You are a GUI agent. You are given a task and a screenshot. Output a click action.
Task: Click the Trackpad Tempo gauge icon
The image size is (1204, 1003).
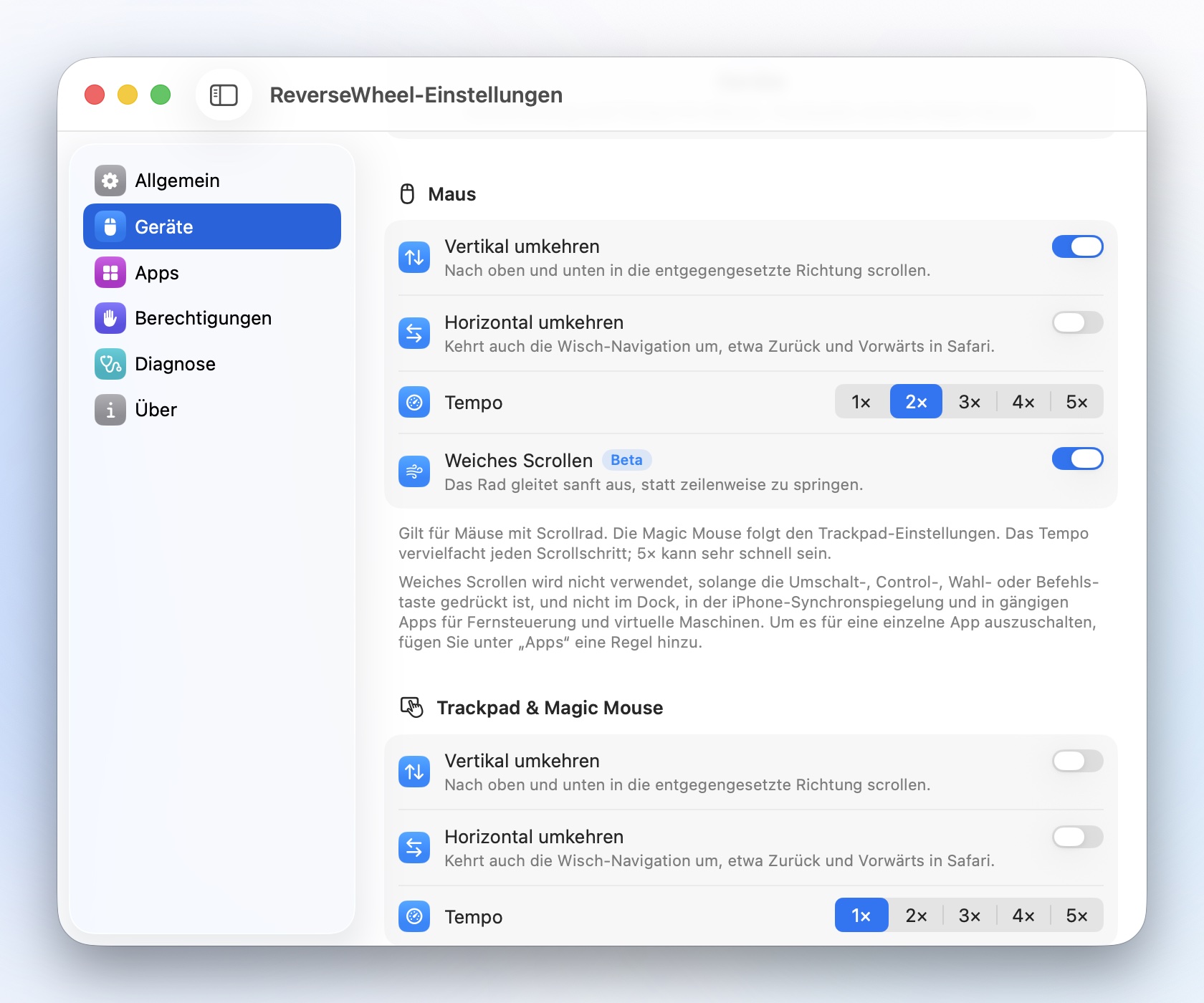(414, 916)
